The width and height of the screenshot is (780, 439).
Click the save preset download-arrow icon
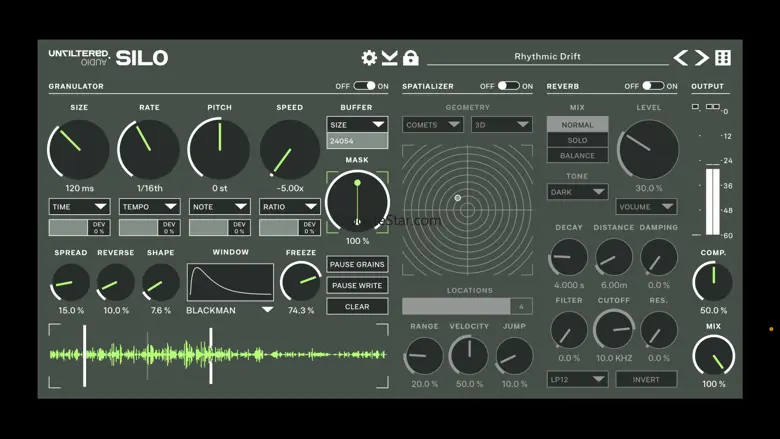pos(390,58)
